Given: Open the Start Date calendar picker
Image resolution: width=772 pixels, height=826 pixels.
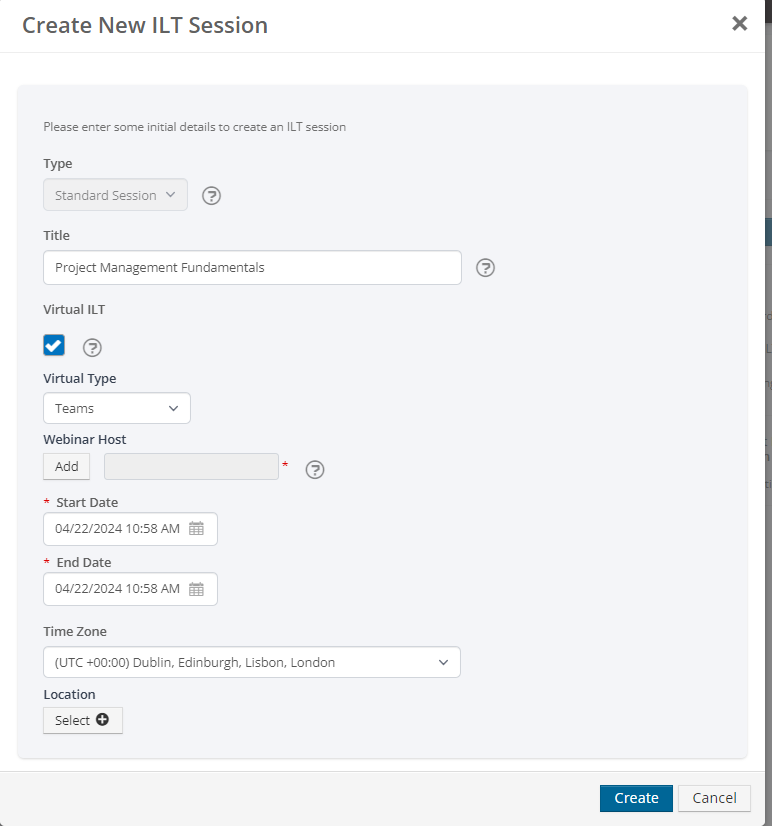Looking at the screenshot, I should point(197,529).
